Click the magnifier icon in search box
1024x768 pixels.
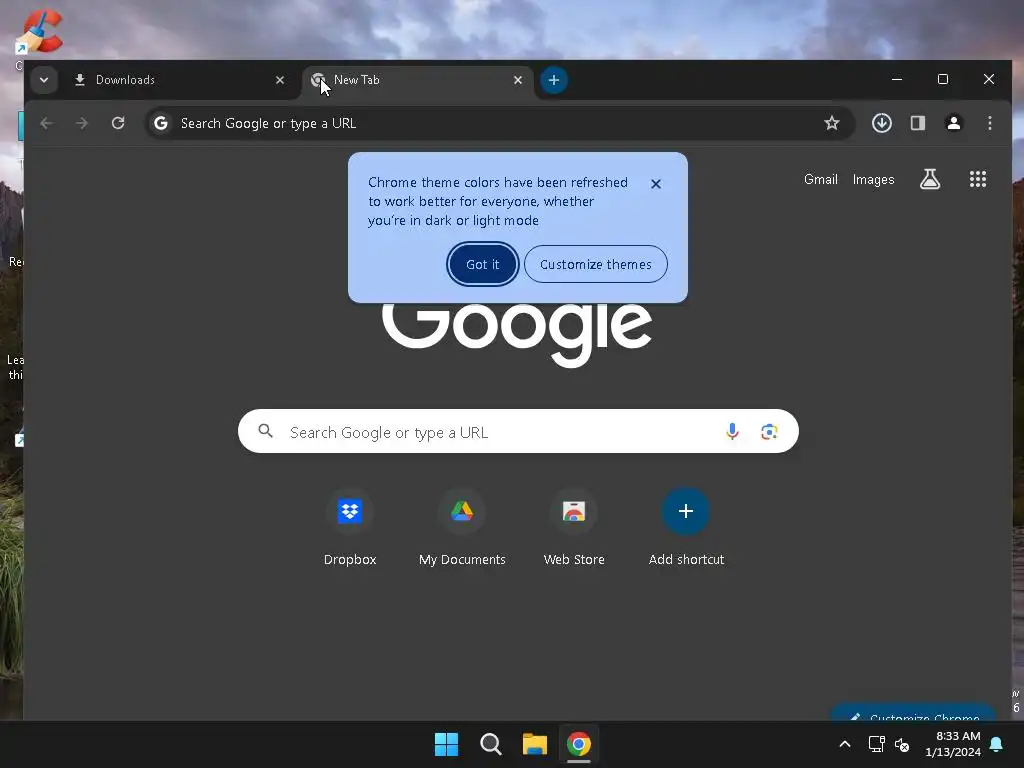(265, 431)
